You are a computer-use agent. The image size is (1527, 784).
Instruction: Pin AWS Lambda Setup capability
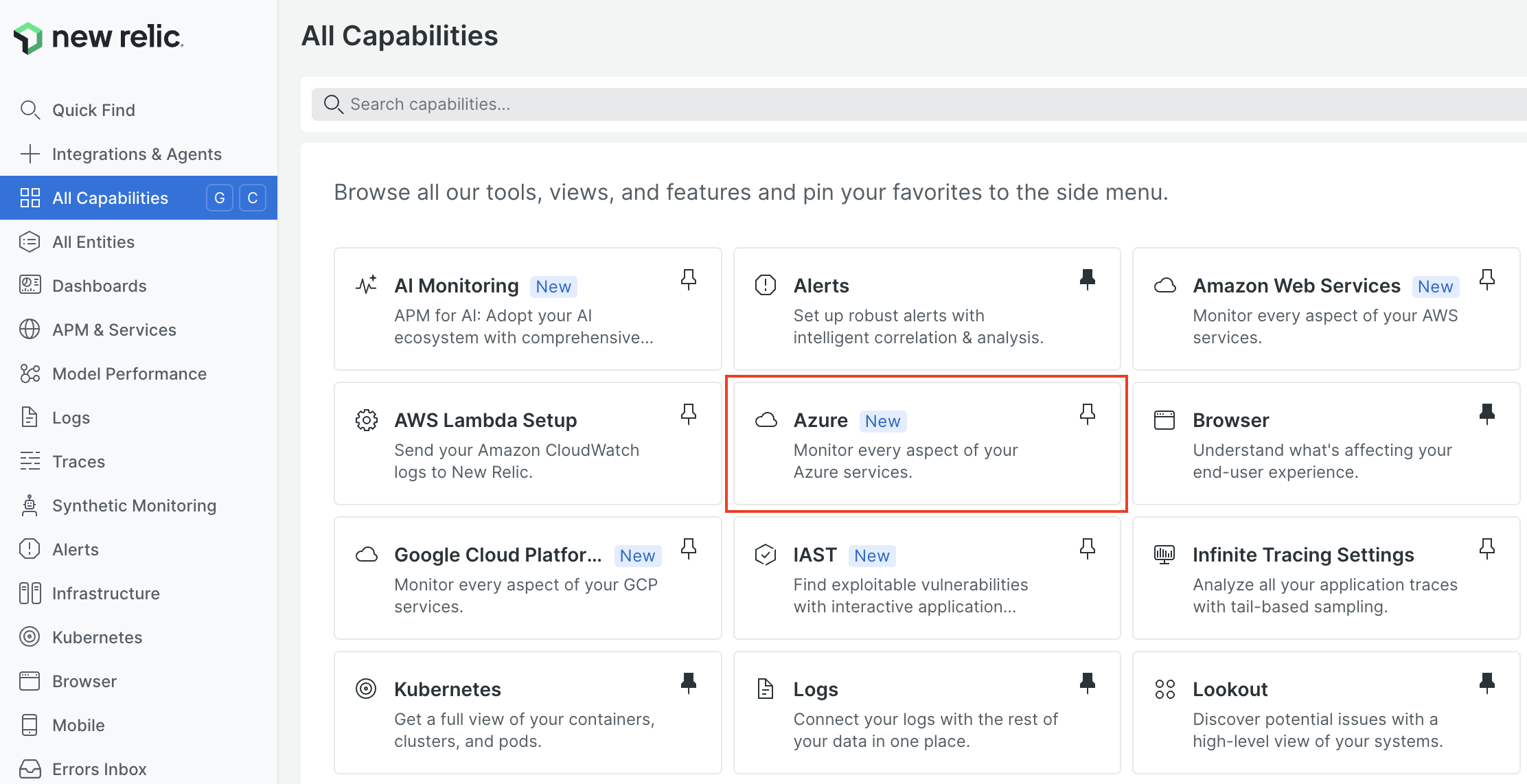689,414
